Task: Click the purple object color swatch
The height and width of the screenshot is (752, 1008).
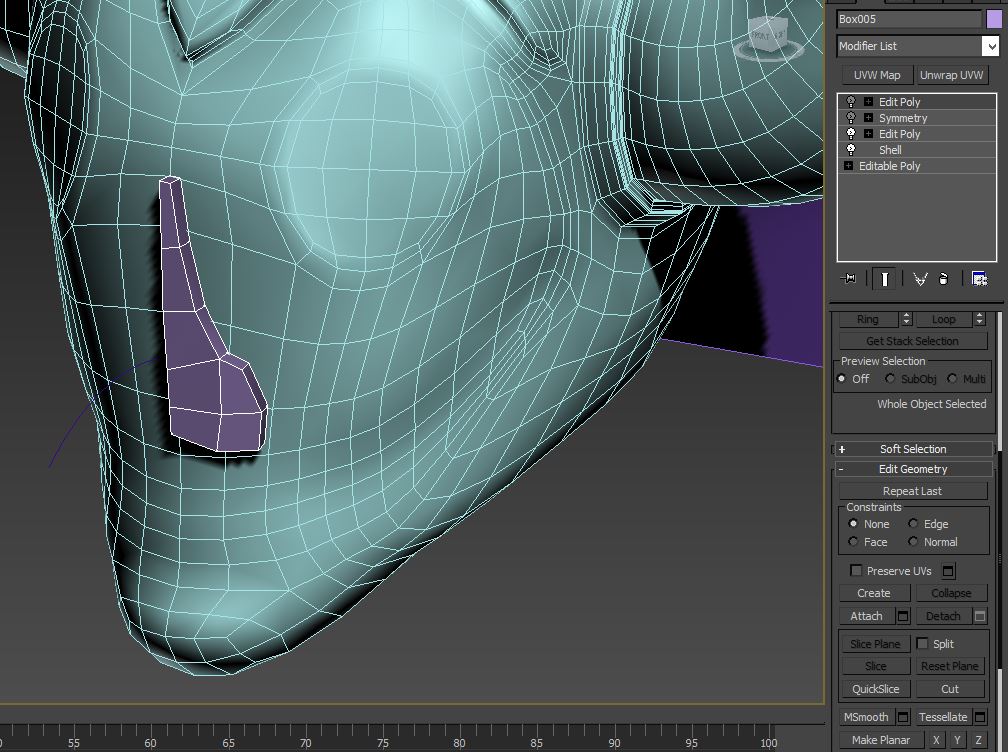Action: [993, 19]
